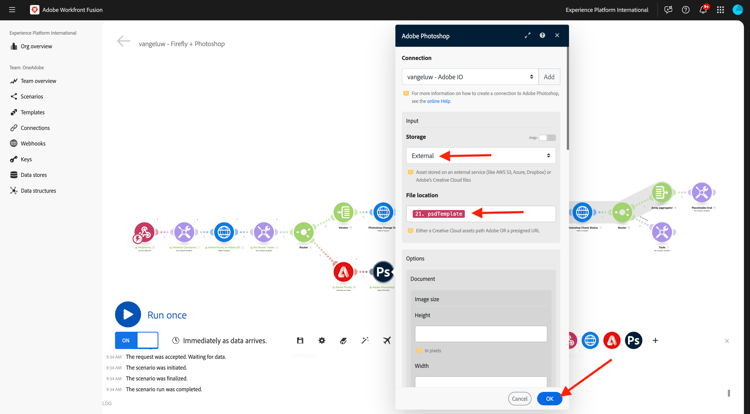750x414 pixels.
Task: Click the Image size Width input field
Action: tap(481, 381)
